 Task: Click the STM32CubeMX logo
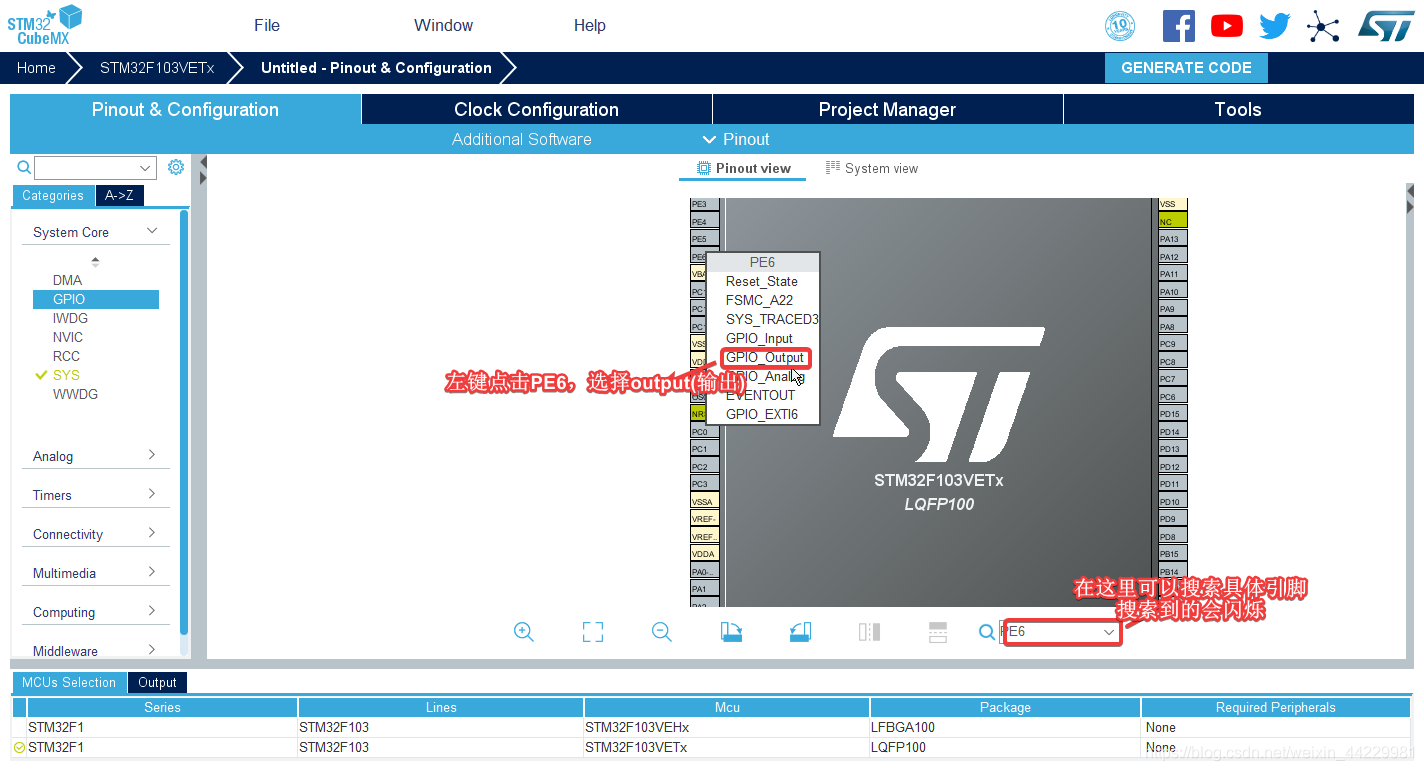coord(45,25)
